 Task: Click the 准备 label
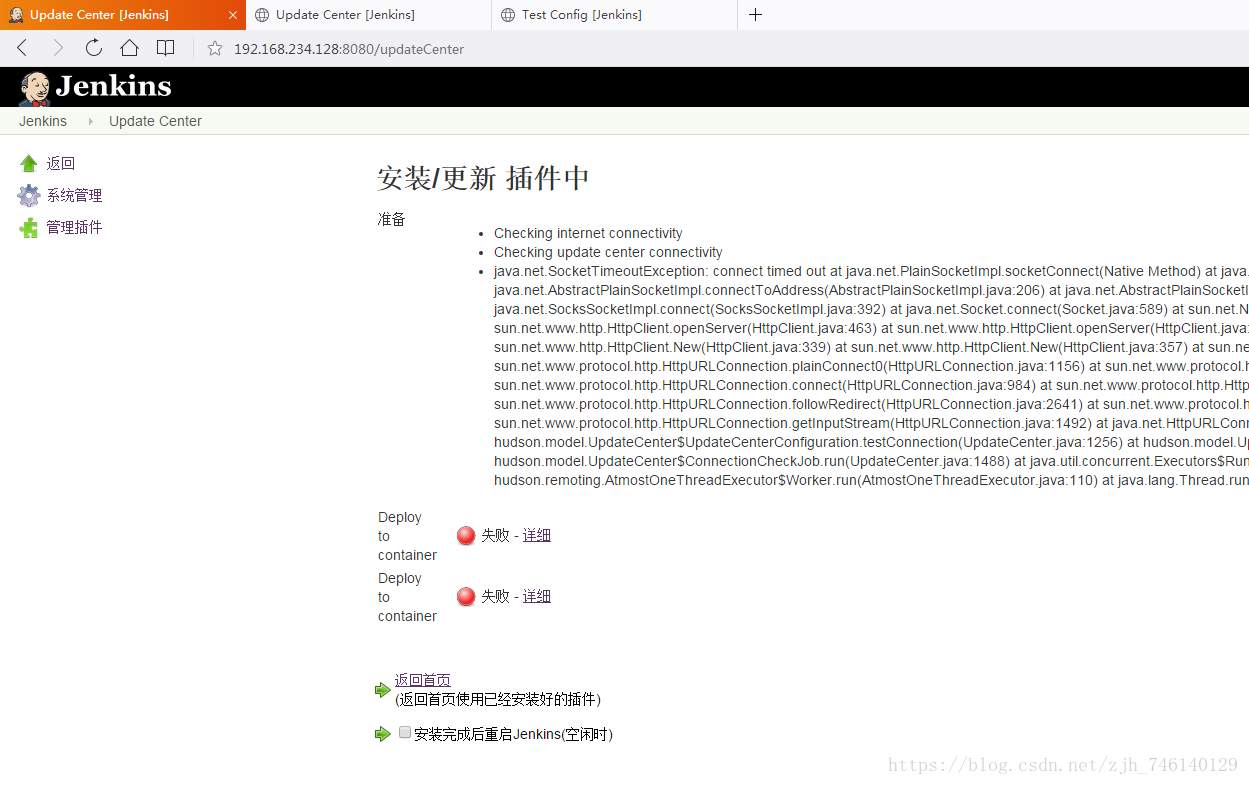(391, 219)
